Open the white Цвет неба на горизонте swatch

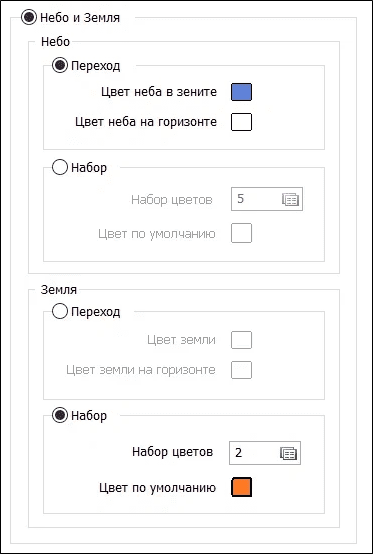(241, 122)
